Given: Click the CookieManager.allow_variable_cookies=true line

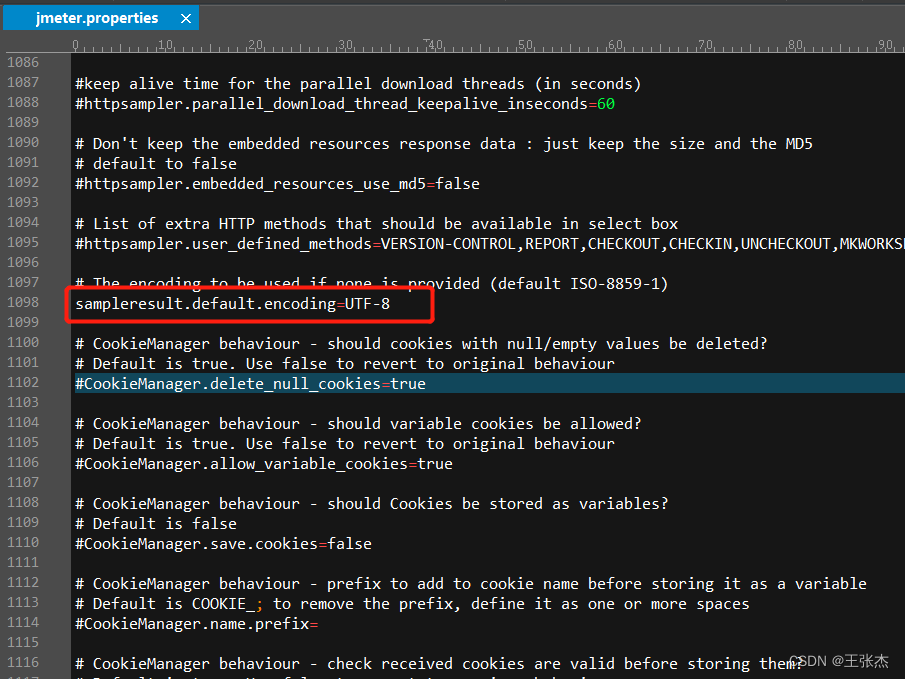Looking at the screenshot, I should coord(264,464).
